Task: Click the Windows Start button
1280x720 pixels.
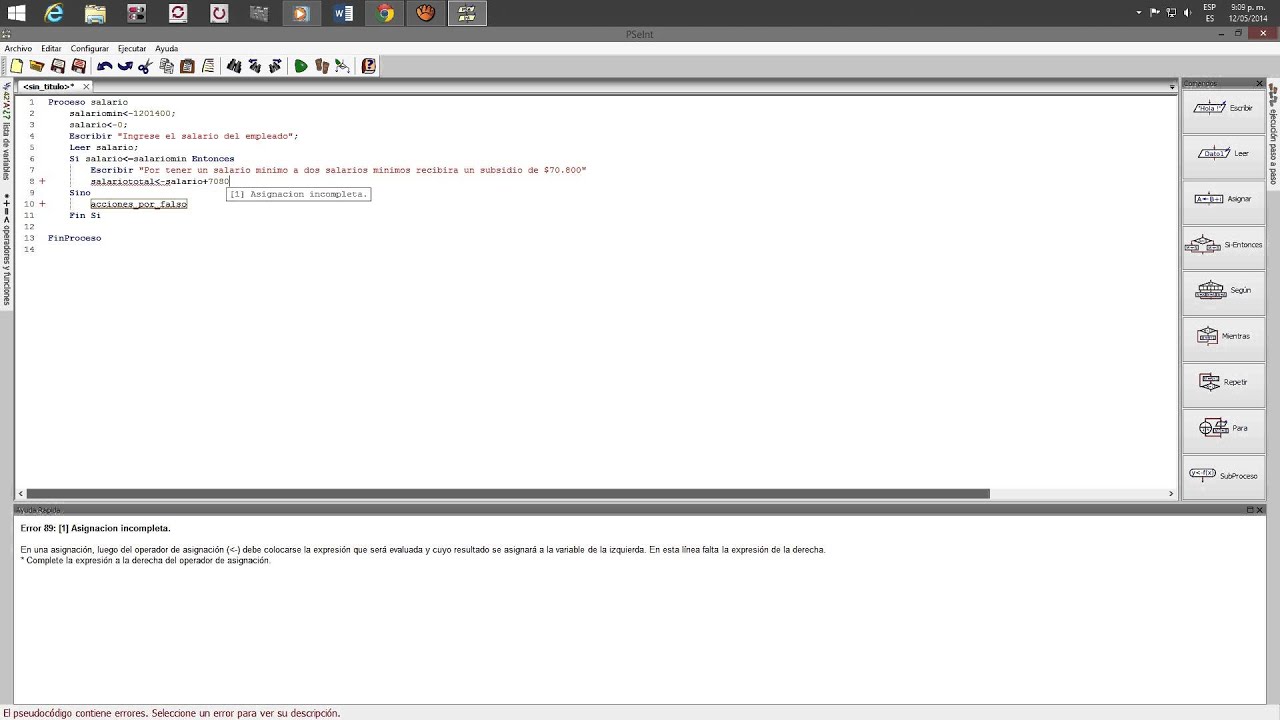Action: pos(16,13)
